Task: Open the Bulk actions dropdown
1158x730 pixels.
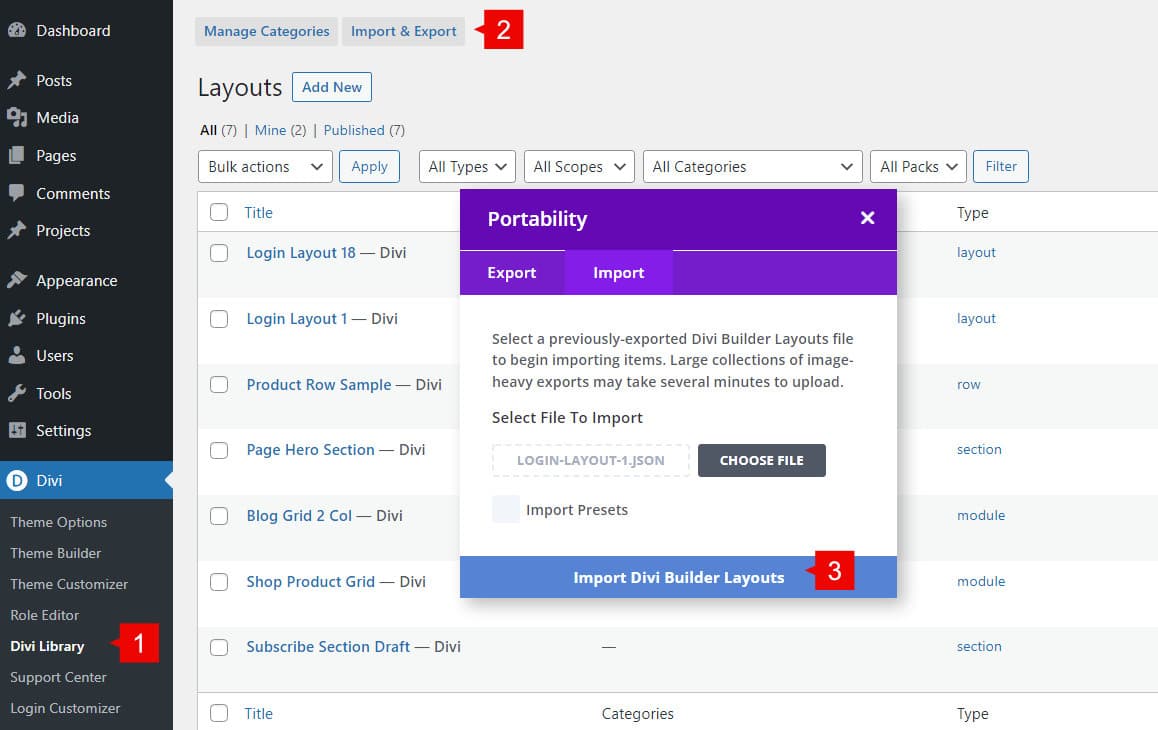Action: click(265, 167)
